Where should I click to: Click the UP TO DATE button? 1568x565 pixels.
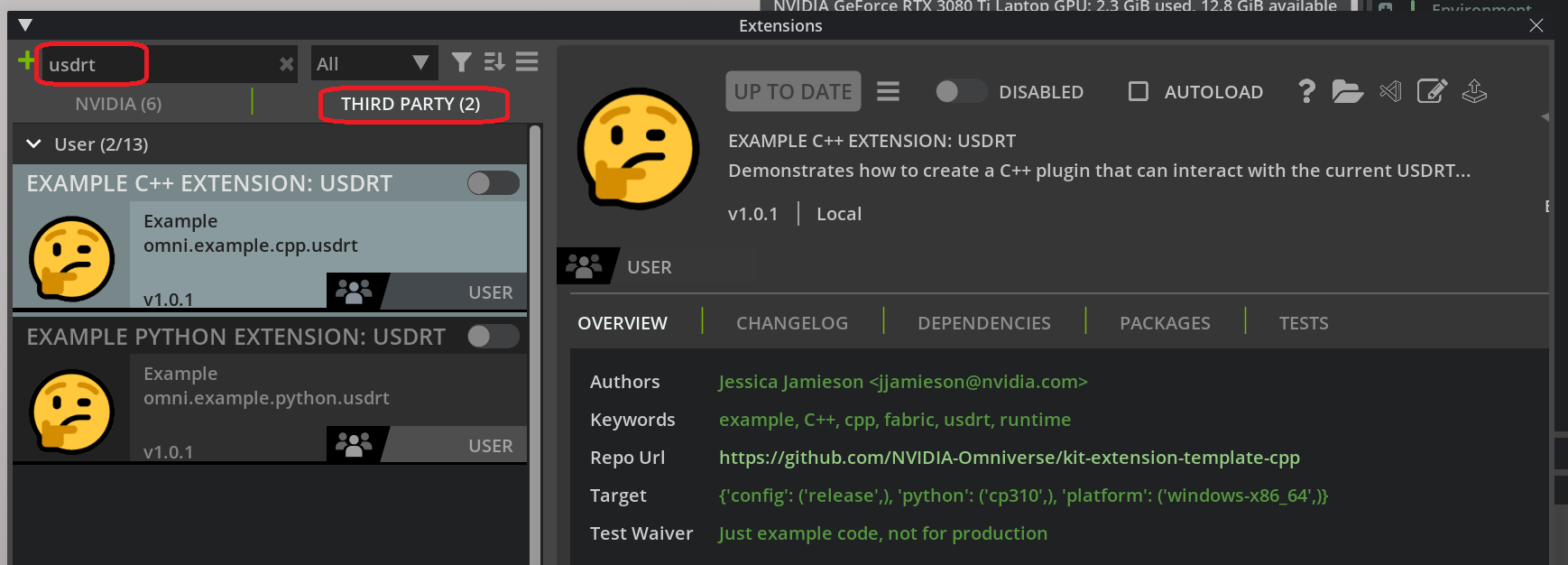(793, 91)
